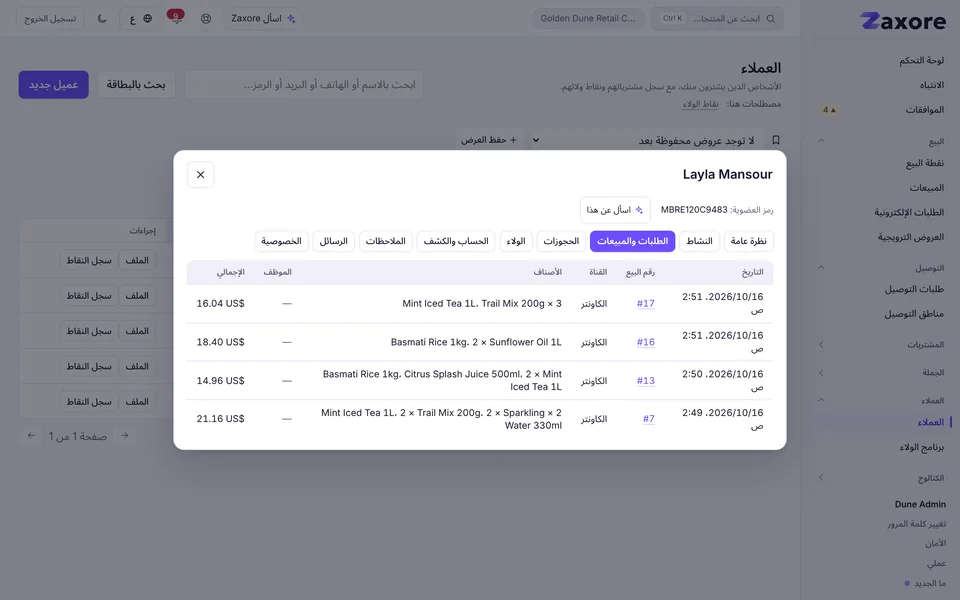This screenshot has height=600, width=960.
Task: Expand the المشتريات sidebar section
Action: 821,345
